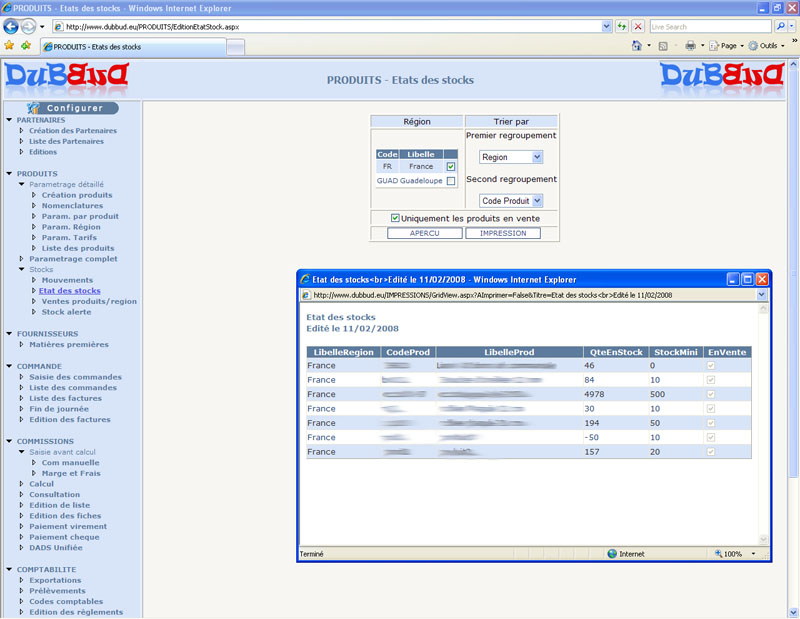Click the APERCU button

click(425, 233)
